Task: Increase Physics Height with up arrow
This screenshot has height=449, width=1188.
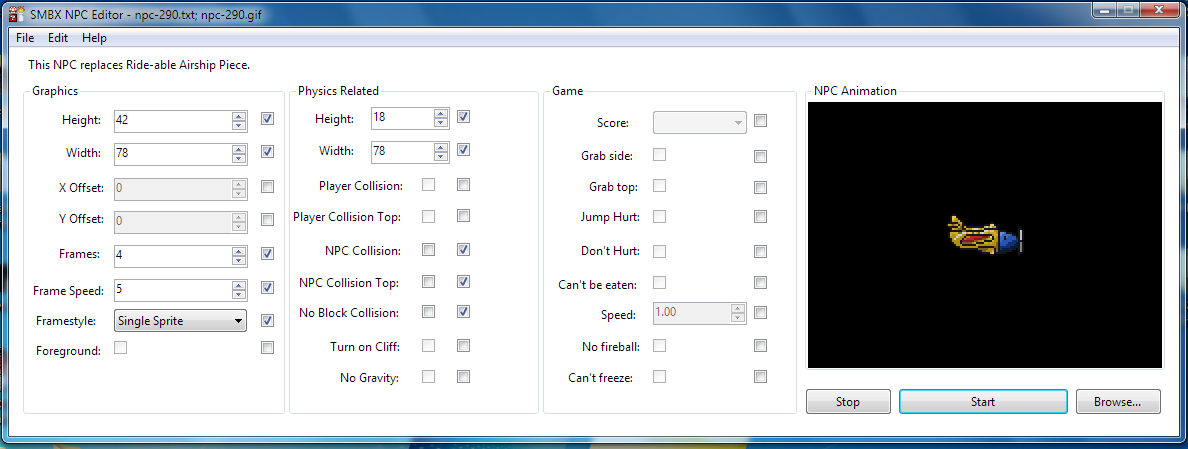Action: pos(441,113)
